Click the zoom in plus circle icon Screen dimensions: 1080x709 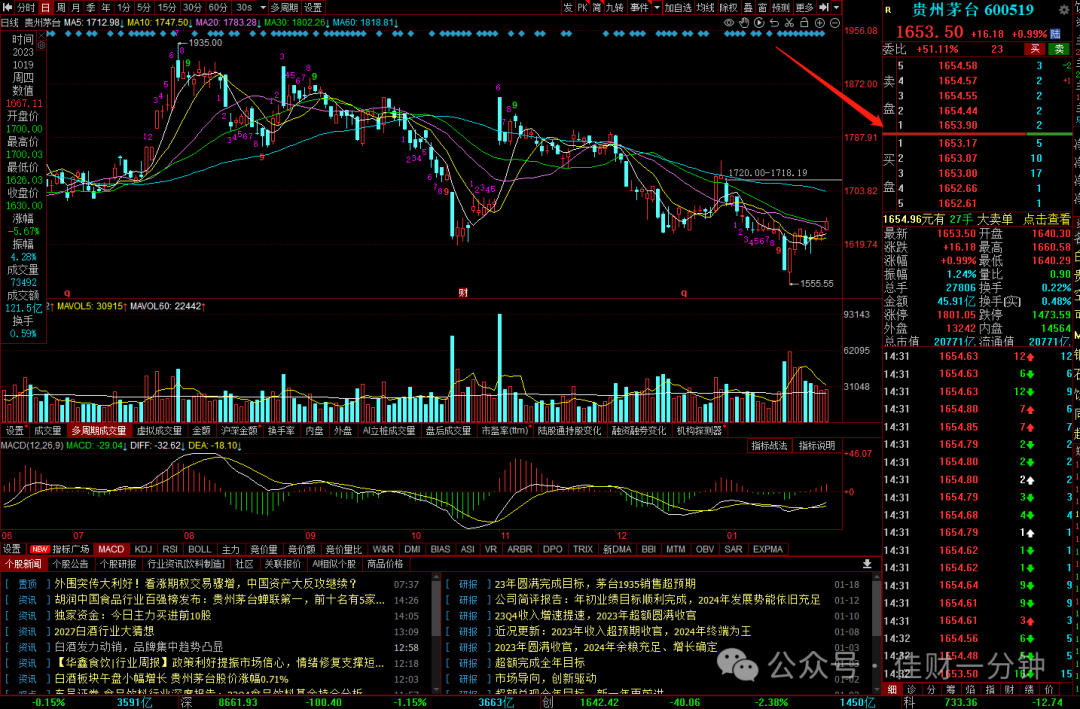(x=820, y=23)
